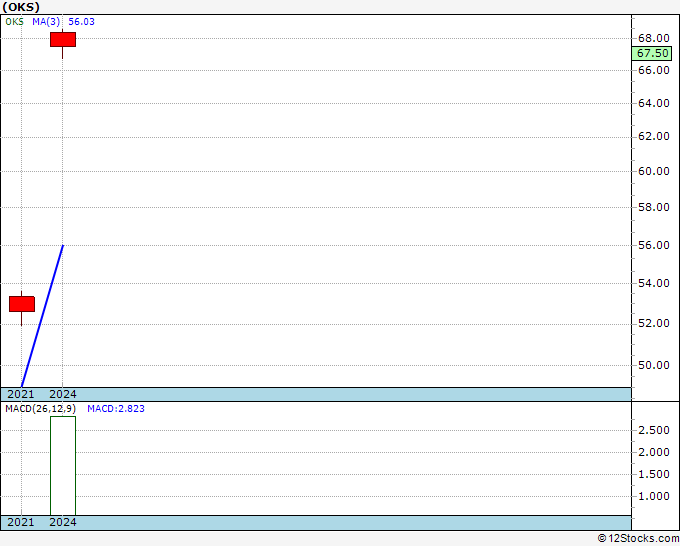Click the 58.00 price axis label
This screenshot has width=680, height=546.
coord(654,207)
